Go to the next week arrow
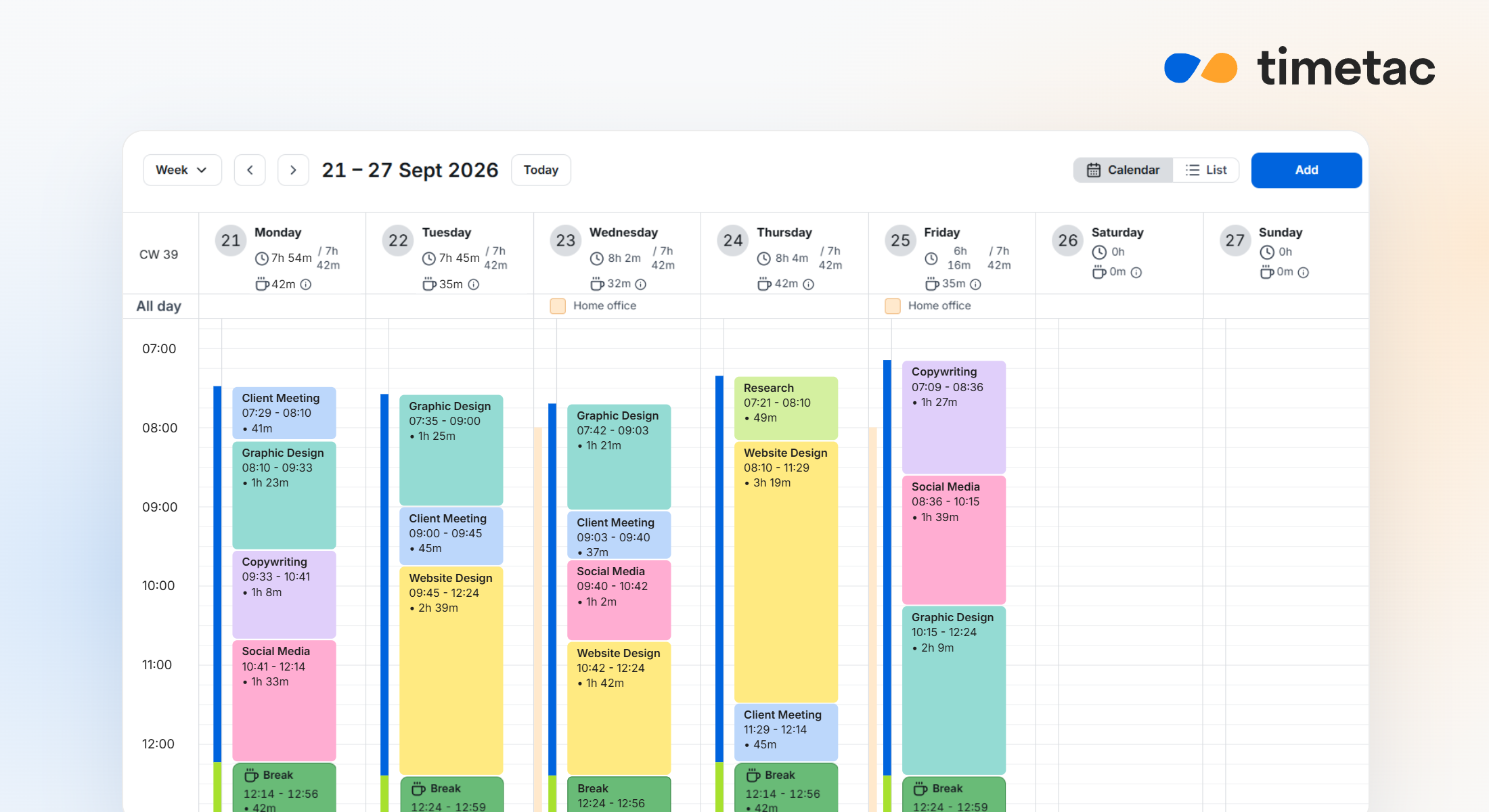This screenshot has height=812, width=1489. (293, 170)
